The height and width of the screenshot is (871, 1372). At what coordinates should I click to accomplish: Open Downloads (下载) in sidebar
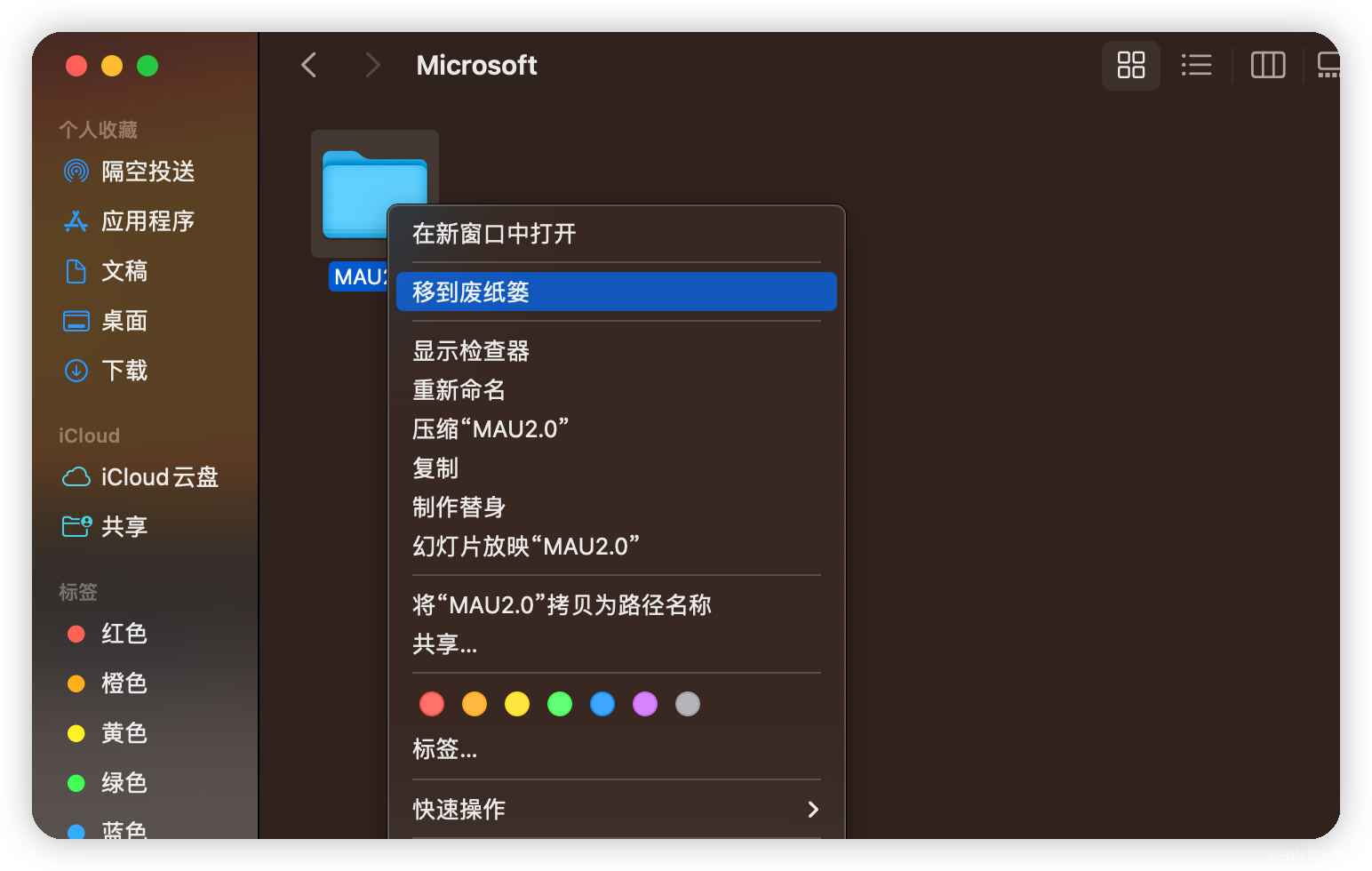point(106,370)
